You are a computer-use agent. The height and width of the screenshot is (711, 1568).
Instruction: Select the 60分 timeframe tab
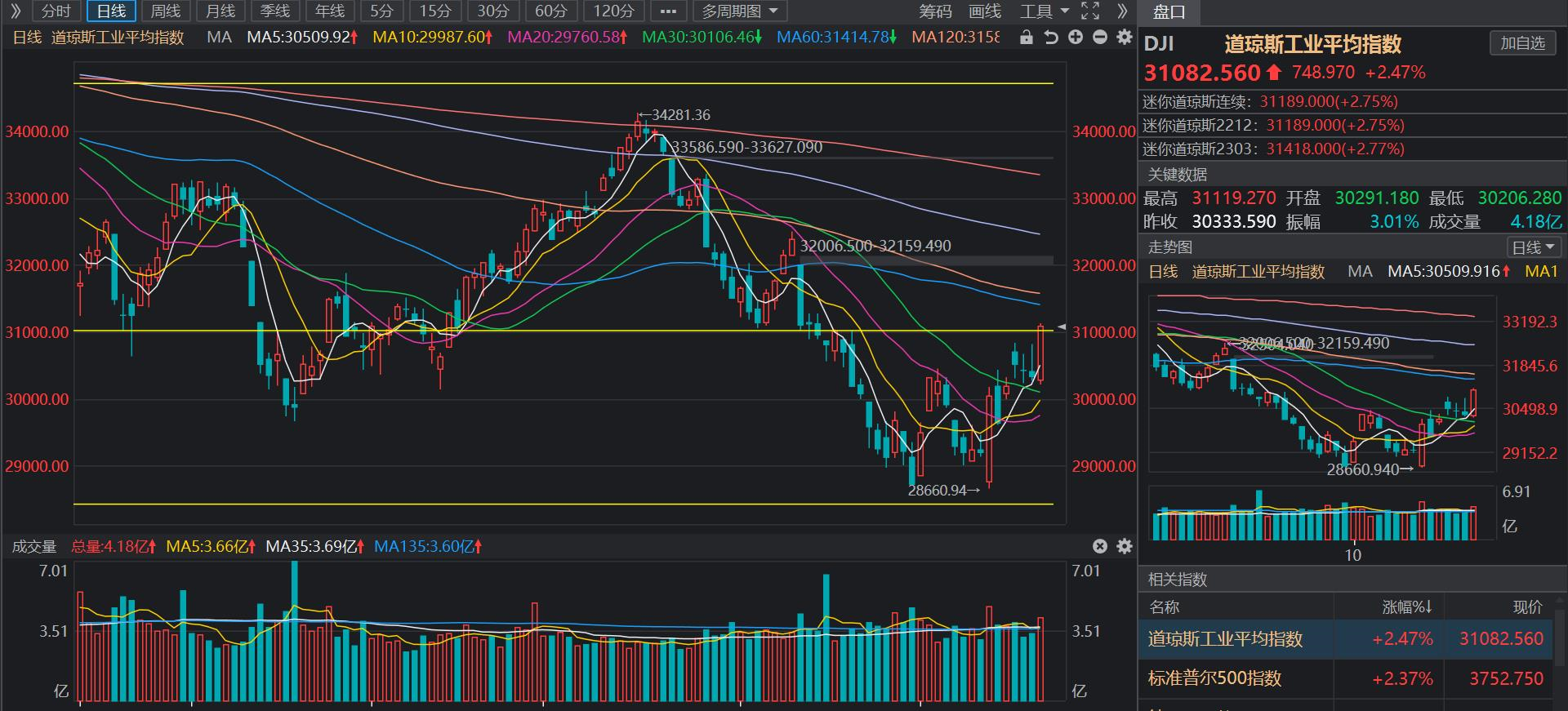551,11
